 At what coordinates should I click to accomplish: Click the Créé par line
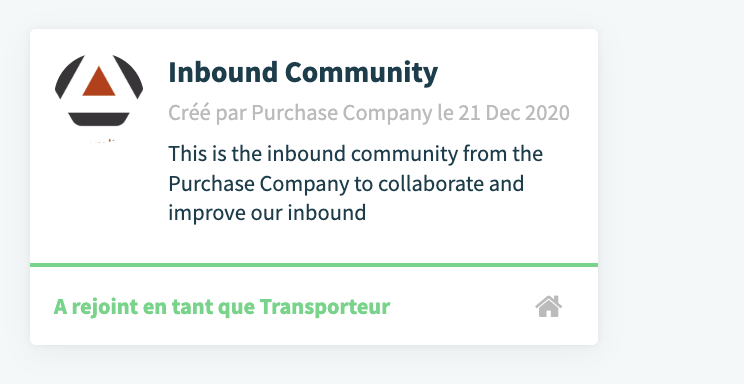click(x=369, y=113)
